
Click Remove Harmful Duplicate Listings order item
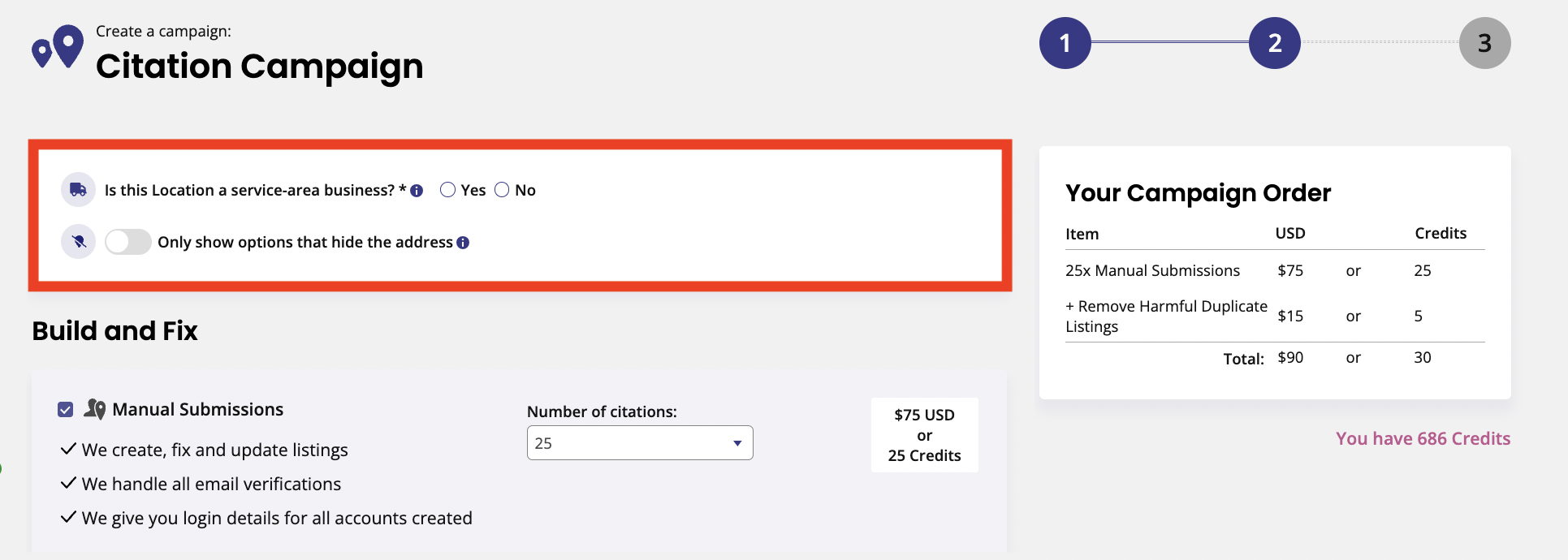tap(1166, 316)
